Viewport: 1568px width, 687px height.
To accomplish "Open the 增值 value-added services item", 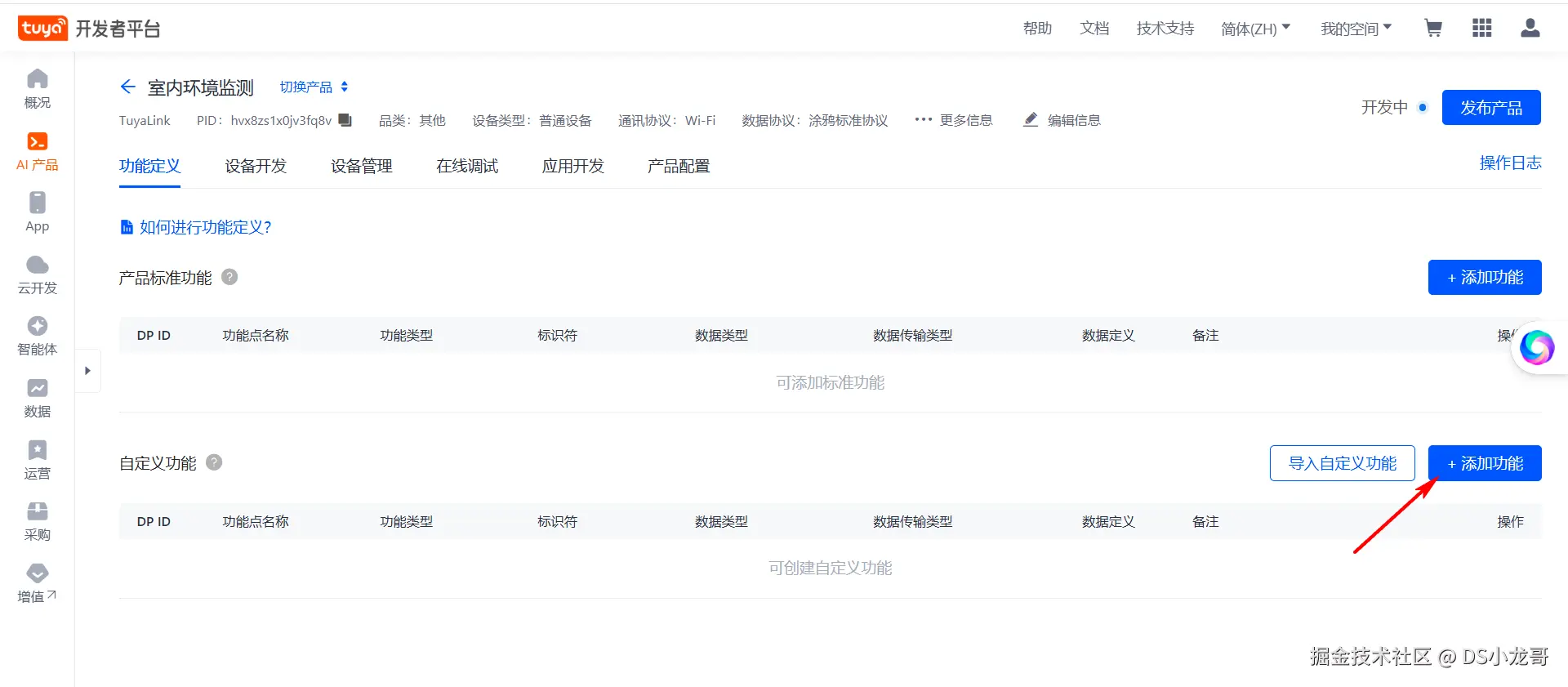I will (x=38, y=583).
